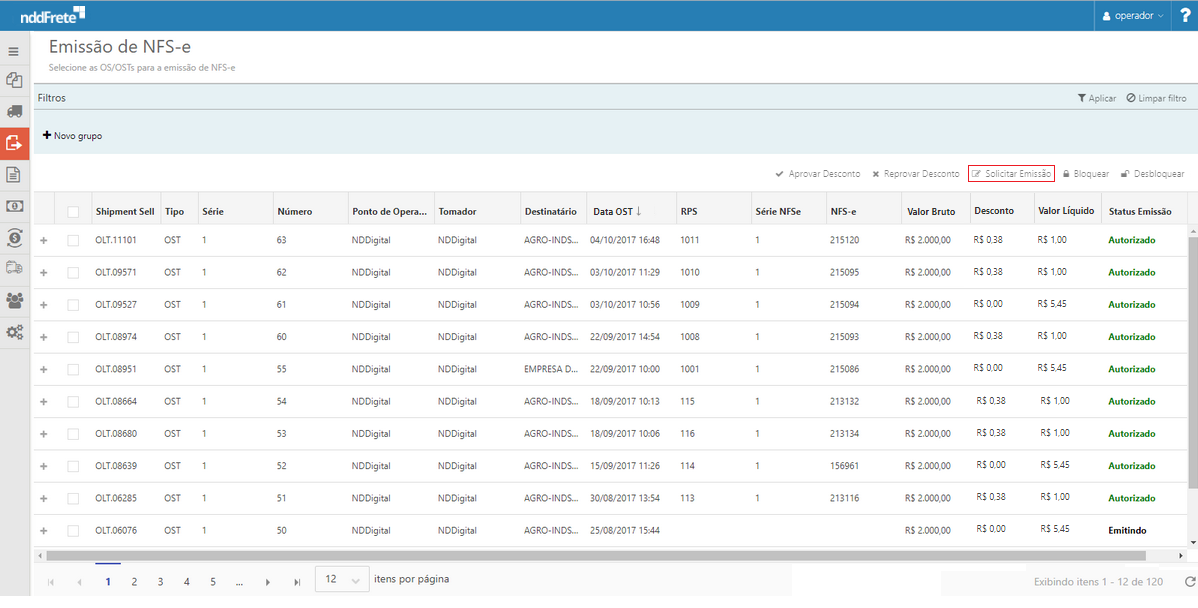Select the money bill icon in the sidebar

pos(14,206)
